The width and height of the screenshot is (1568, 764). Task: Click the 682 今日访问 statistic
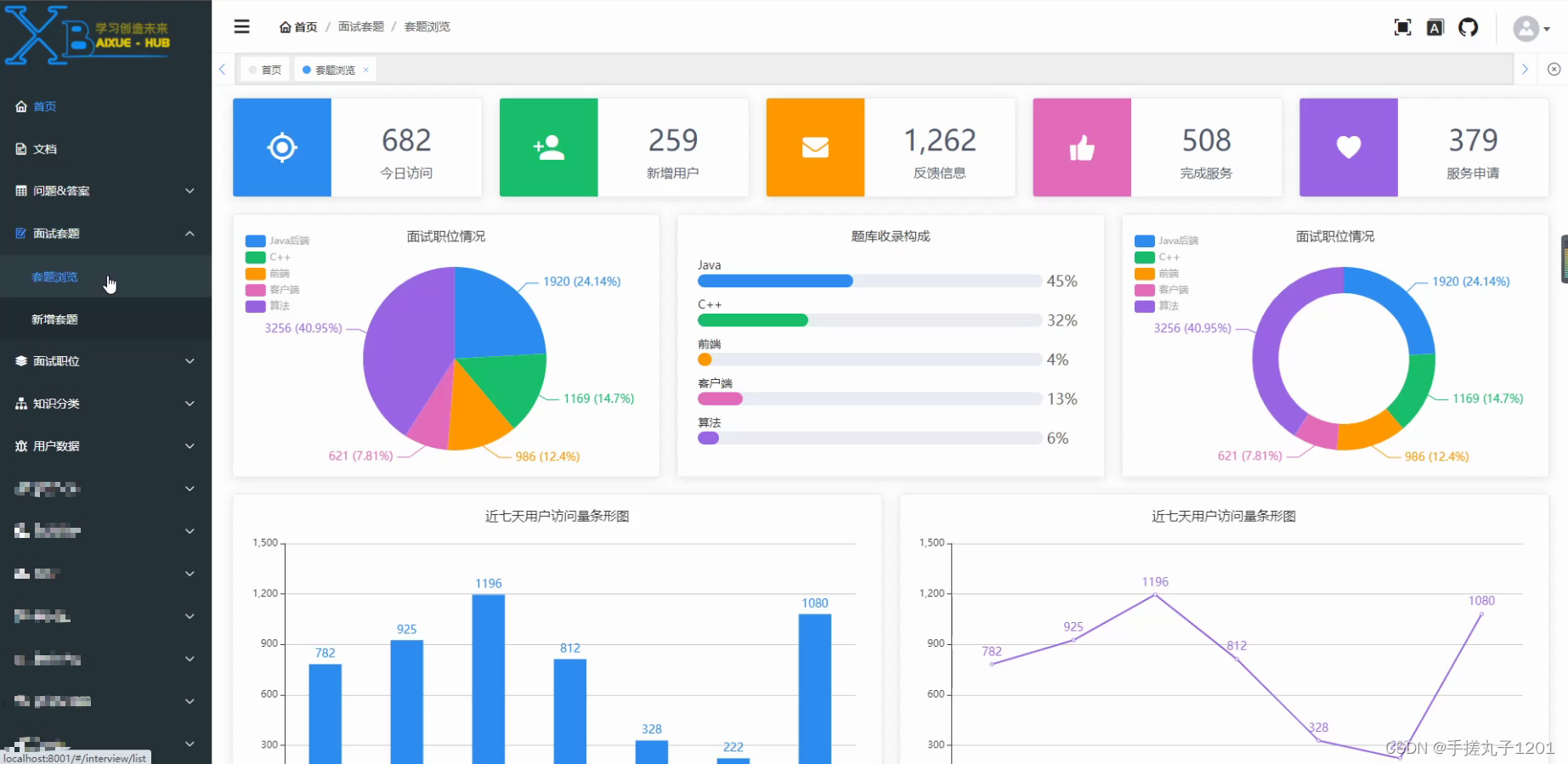pyautogui.click(x=406, y=148)
